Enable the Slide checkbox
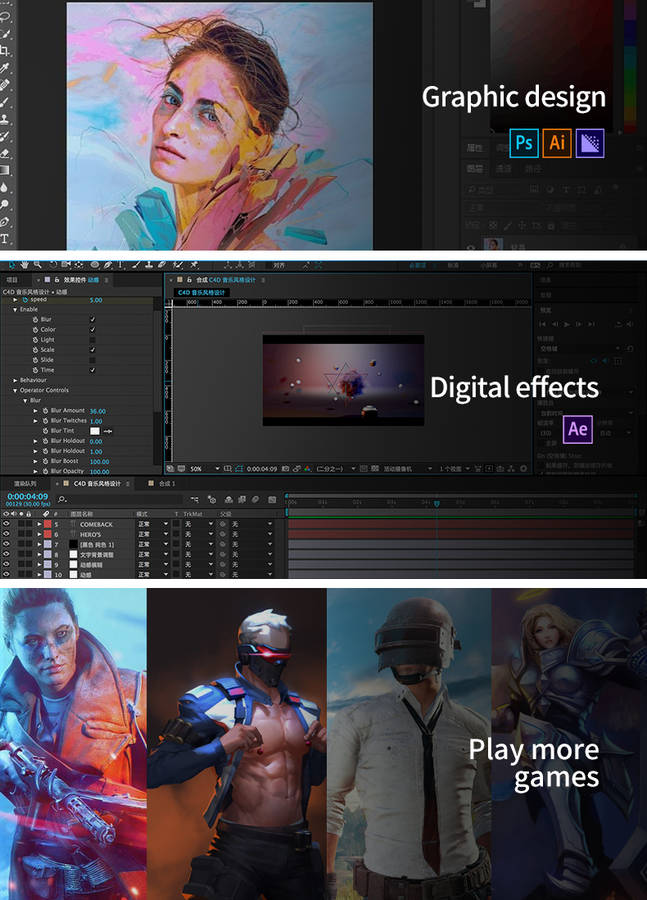 point(93,360)
